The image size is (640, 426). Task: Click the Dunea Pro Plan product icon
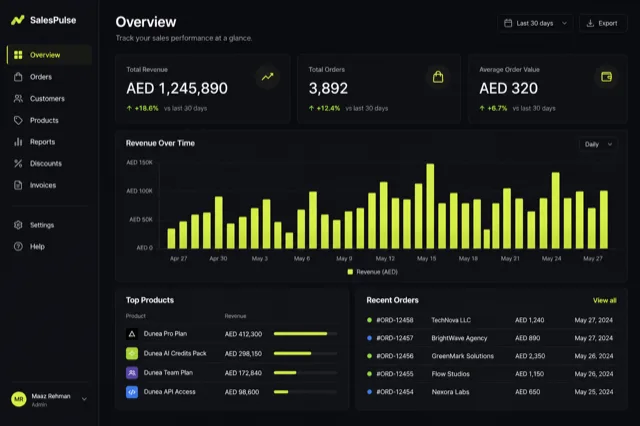pyautogui.click(x=132, y=334)
